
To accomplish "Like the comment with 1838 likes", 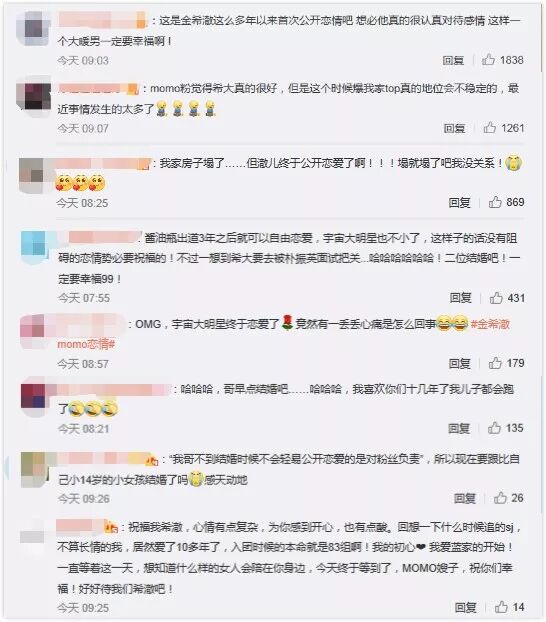I will (488, 60).
